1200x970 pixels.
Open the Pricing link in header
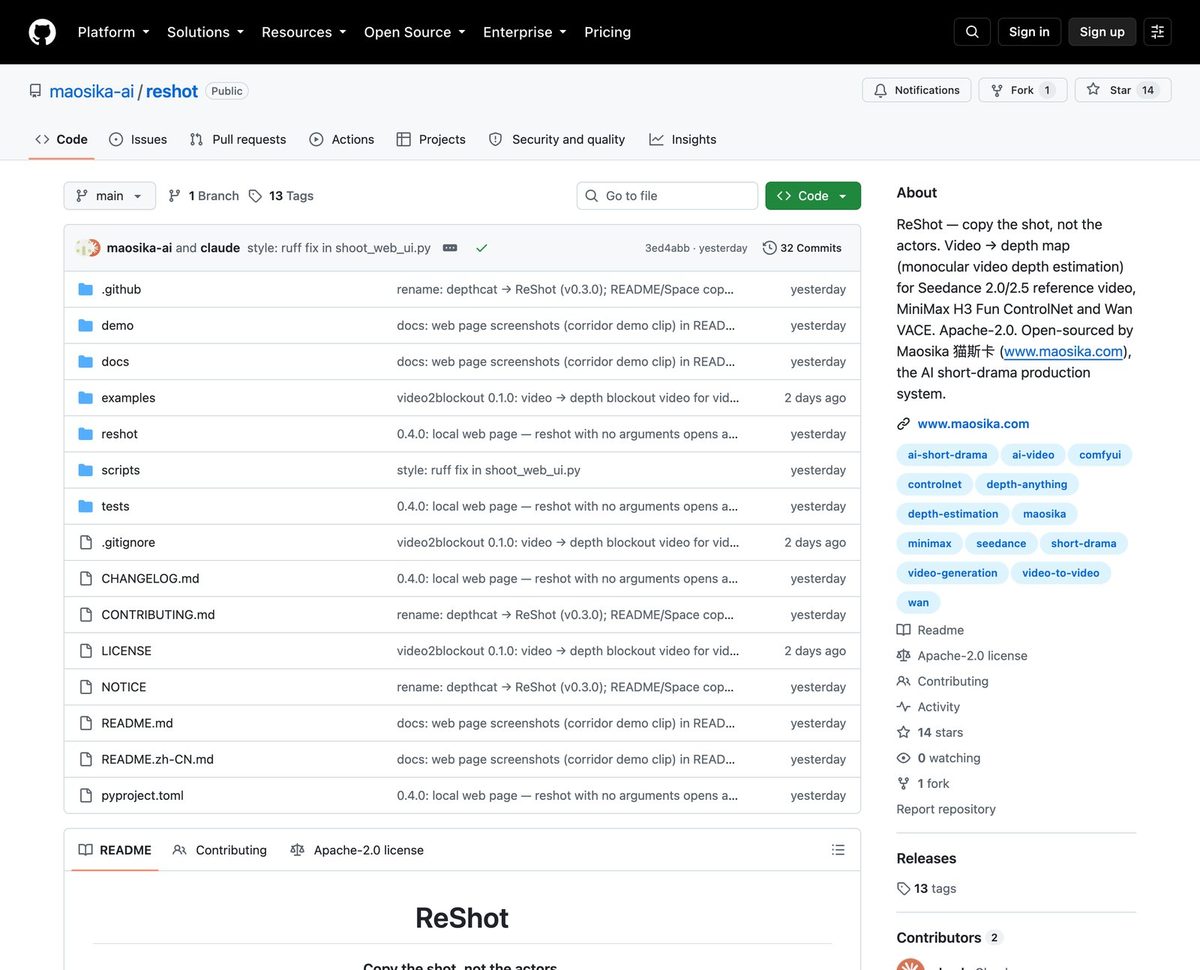[607, 32]
